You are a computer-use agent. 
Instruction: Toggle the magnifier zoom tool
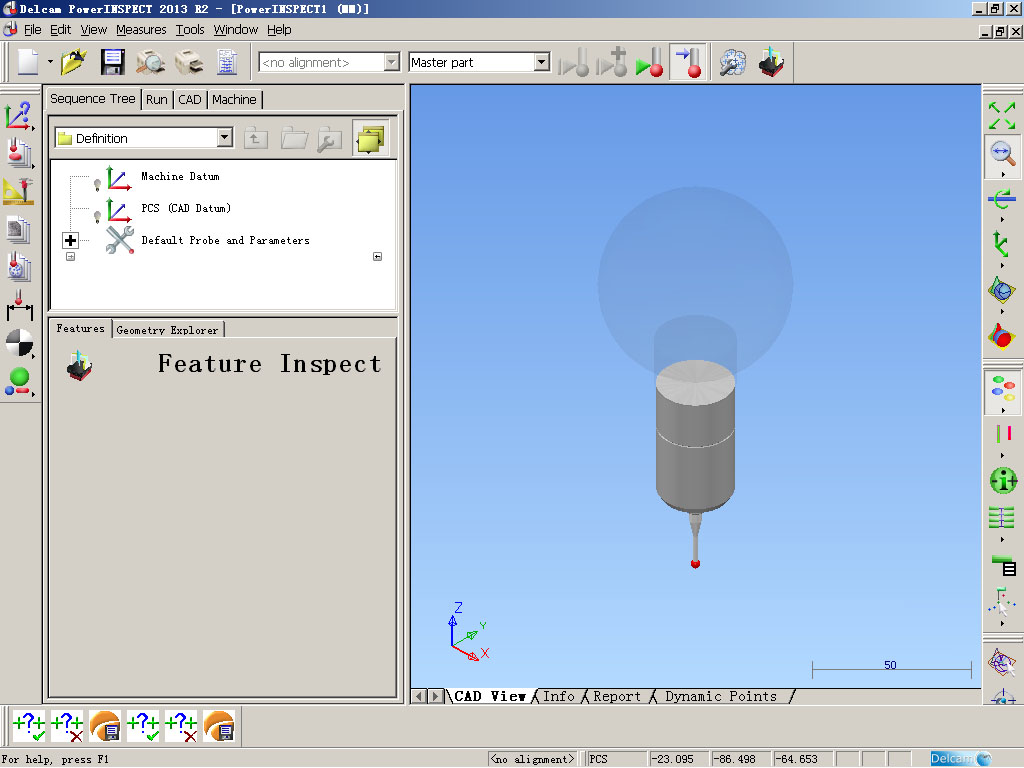(1002, 155)
